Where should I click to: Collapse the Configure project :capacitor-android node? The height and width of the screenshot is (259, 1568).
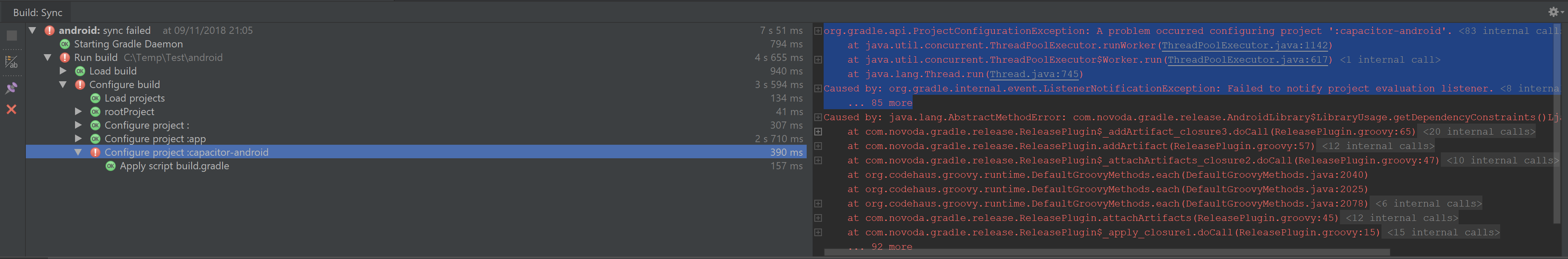(x=78, y=152)
